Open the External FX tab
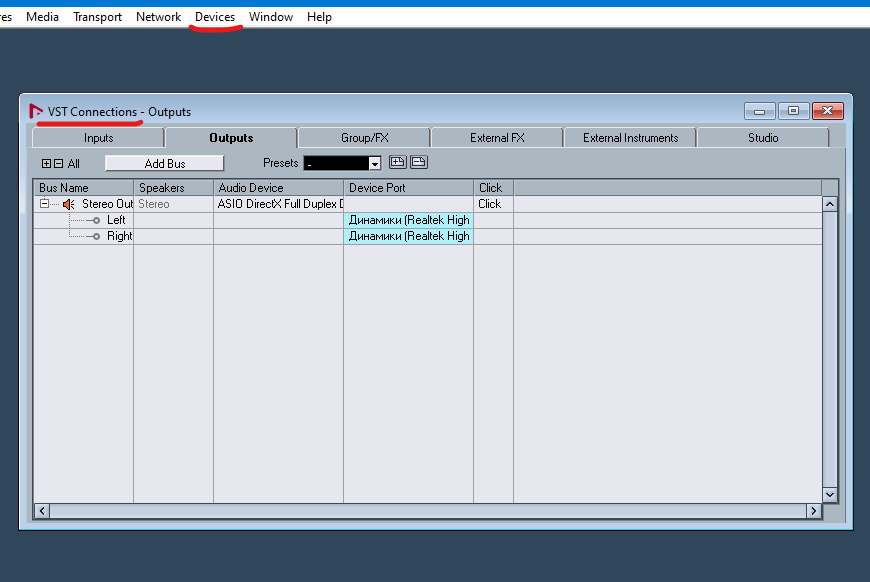Image resolution: width=870 pixels, height=582 pixels. 497,138
